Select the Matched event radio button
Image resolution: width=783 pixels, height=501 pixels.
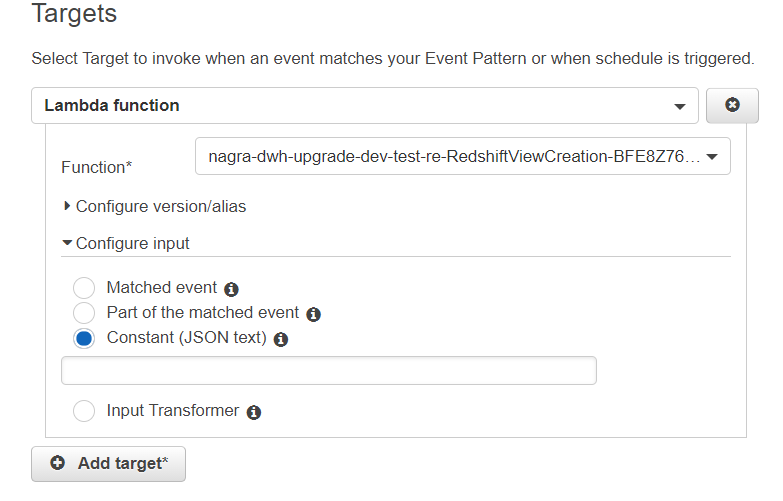[x=85, y=288]
